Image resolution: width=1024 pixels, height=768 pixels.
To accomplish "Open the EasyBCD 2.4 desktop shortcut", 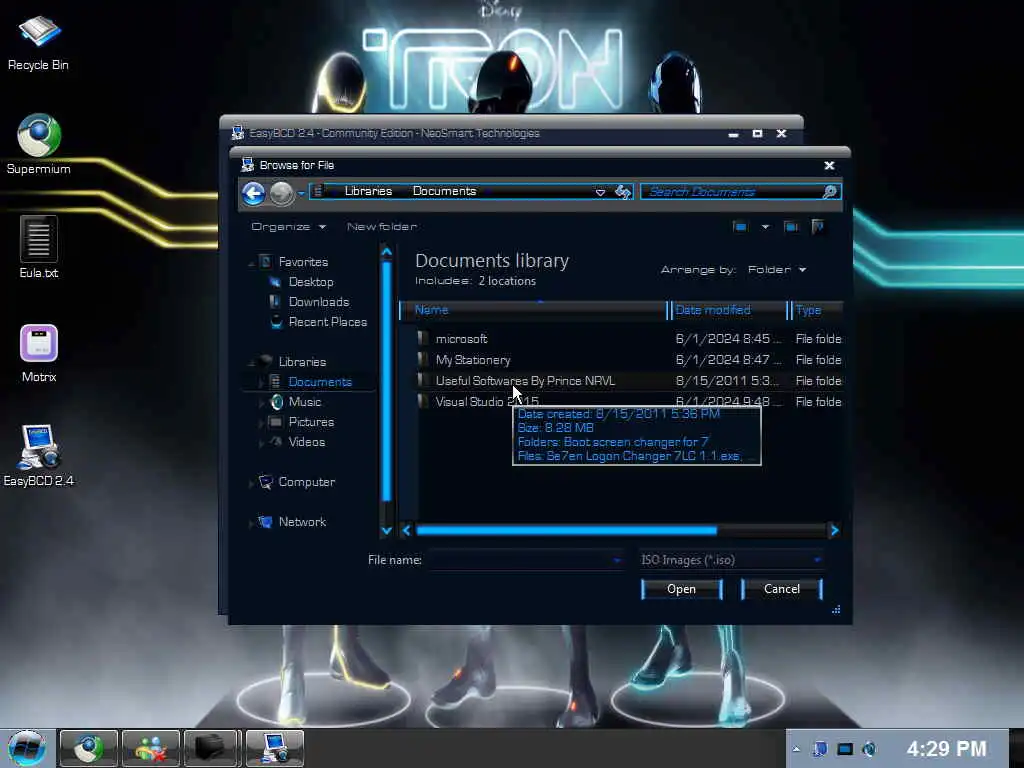I will [39, 455].
